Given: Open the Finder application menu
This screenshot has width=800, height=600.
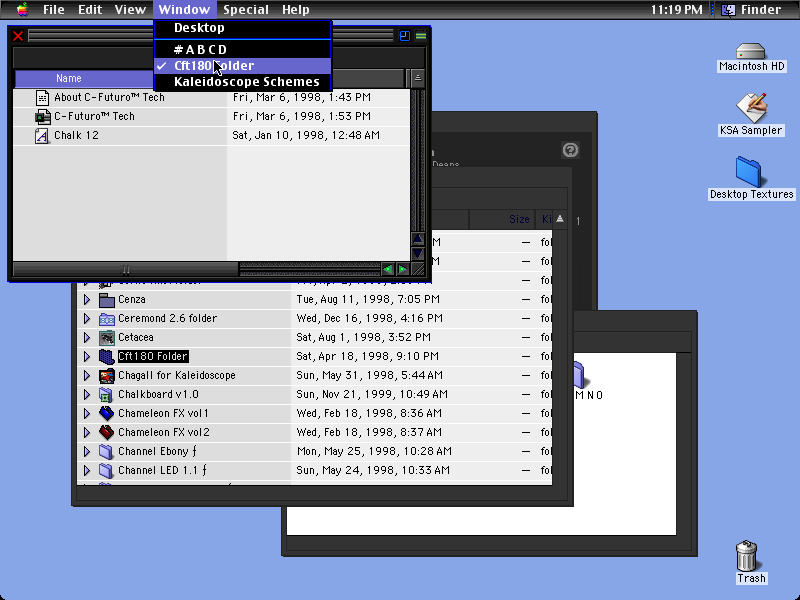Looking at the screenshot, I should (752, 9).
